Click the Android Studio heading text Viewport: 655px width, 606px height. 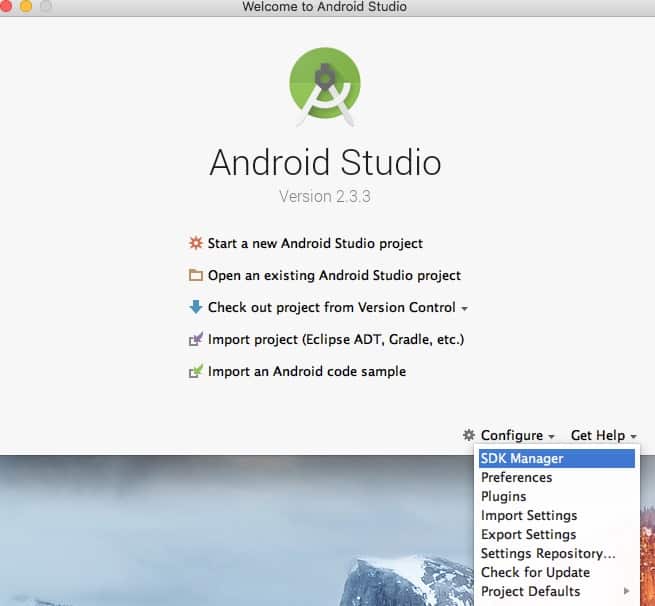tap(325, 162)
